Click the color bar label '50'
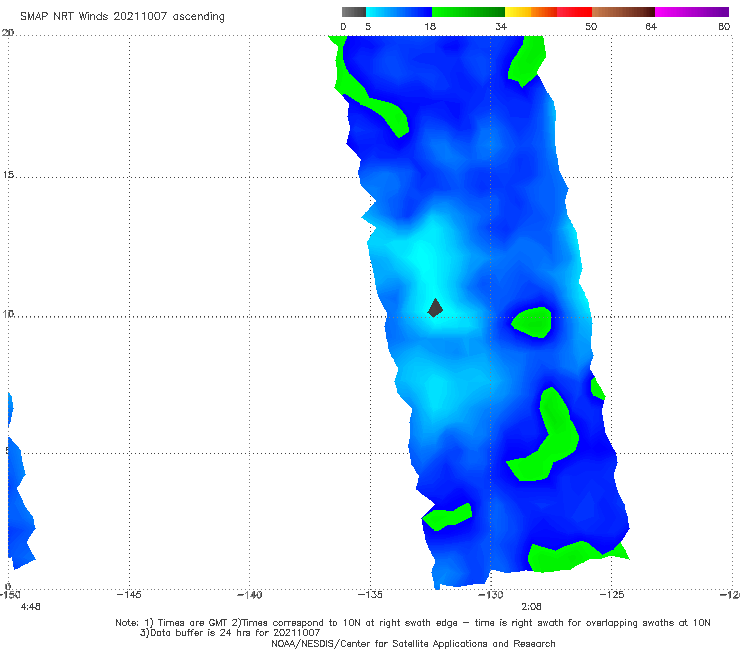 tap(591, 27)
